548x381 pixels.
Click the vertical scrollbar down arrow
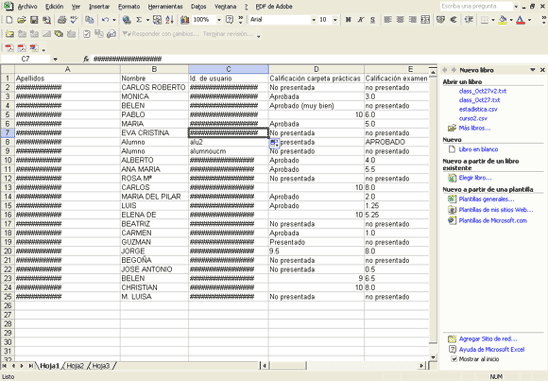pos(433,357)
